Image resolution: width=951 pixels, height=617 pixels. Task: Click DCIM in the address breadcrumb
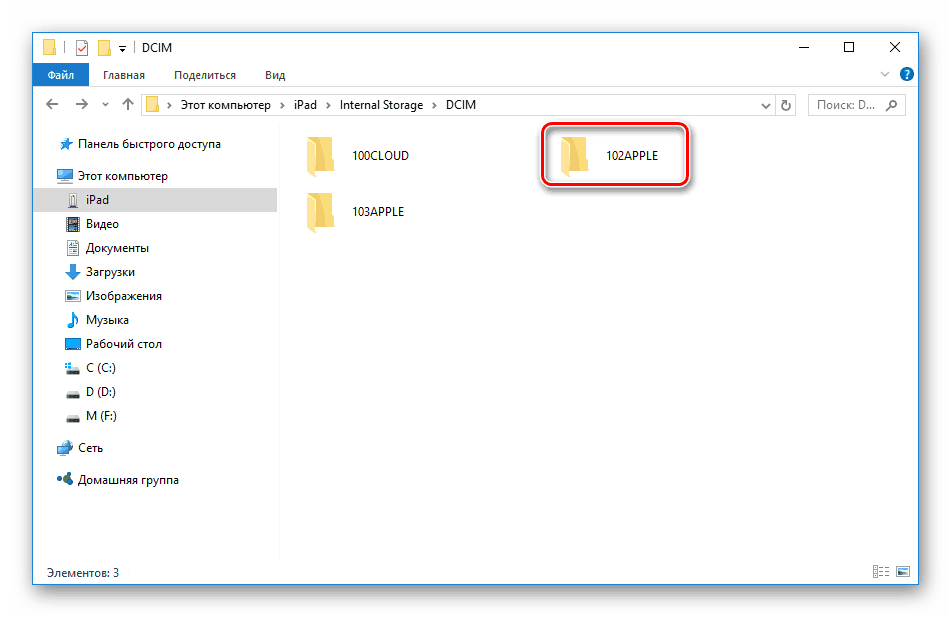coord(461,105)
